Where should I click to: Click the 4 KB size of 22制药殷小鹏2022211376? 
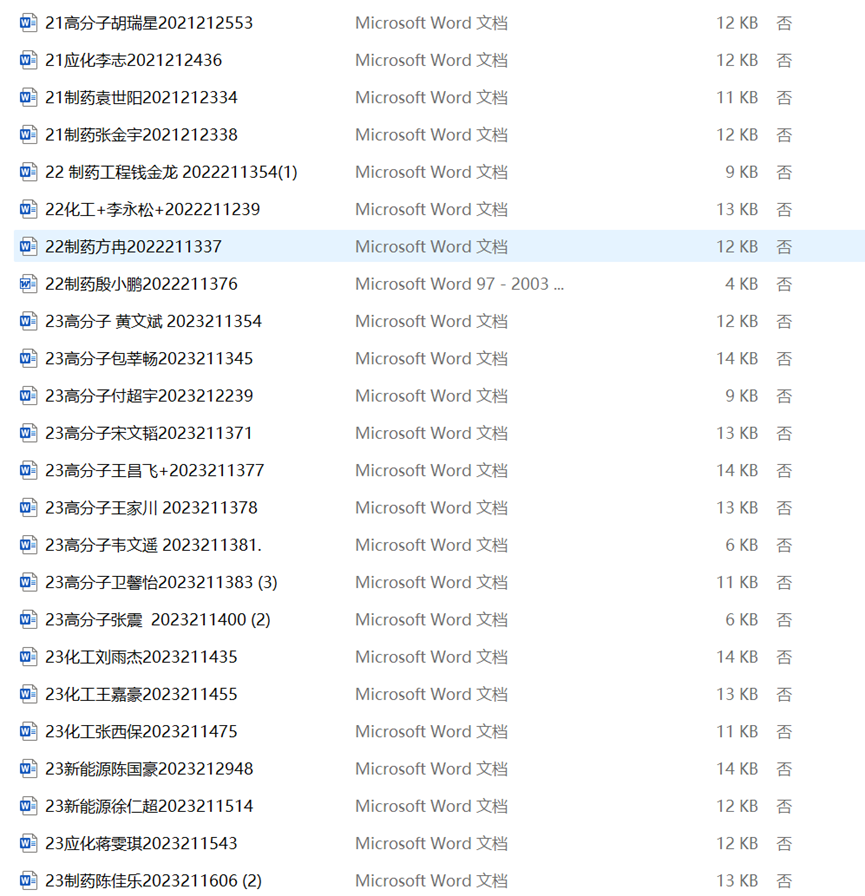[741, 284]
